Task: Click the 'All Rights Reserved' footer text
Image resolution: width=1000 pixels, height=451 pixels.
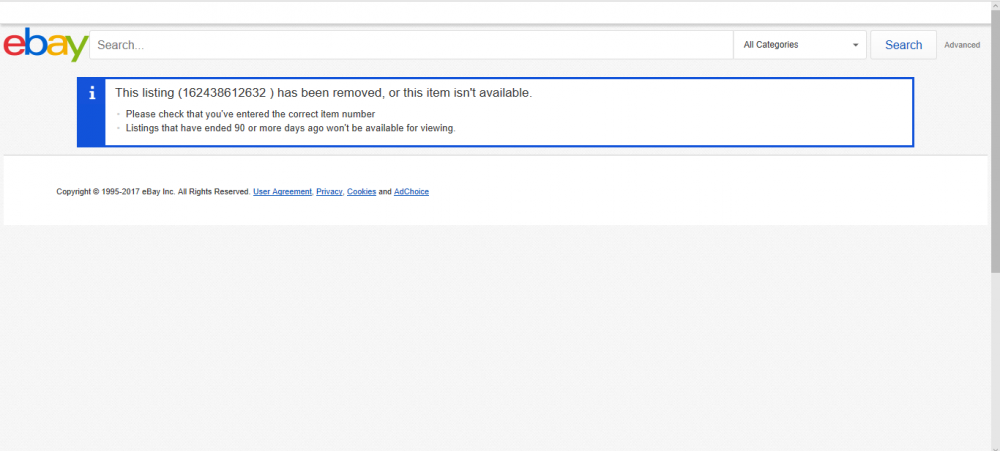Action: 214,192
